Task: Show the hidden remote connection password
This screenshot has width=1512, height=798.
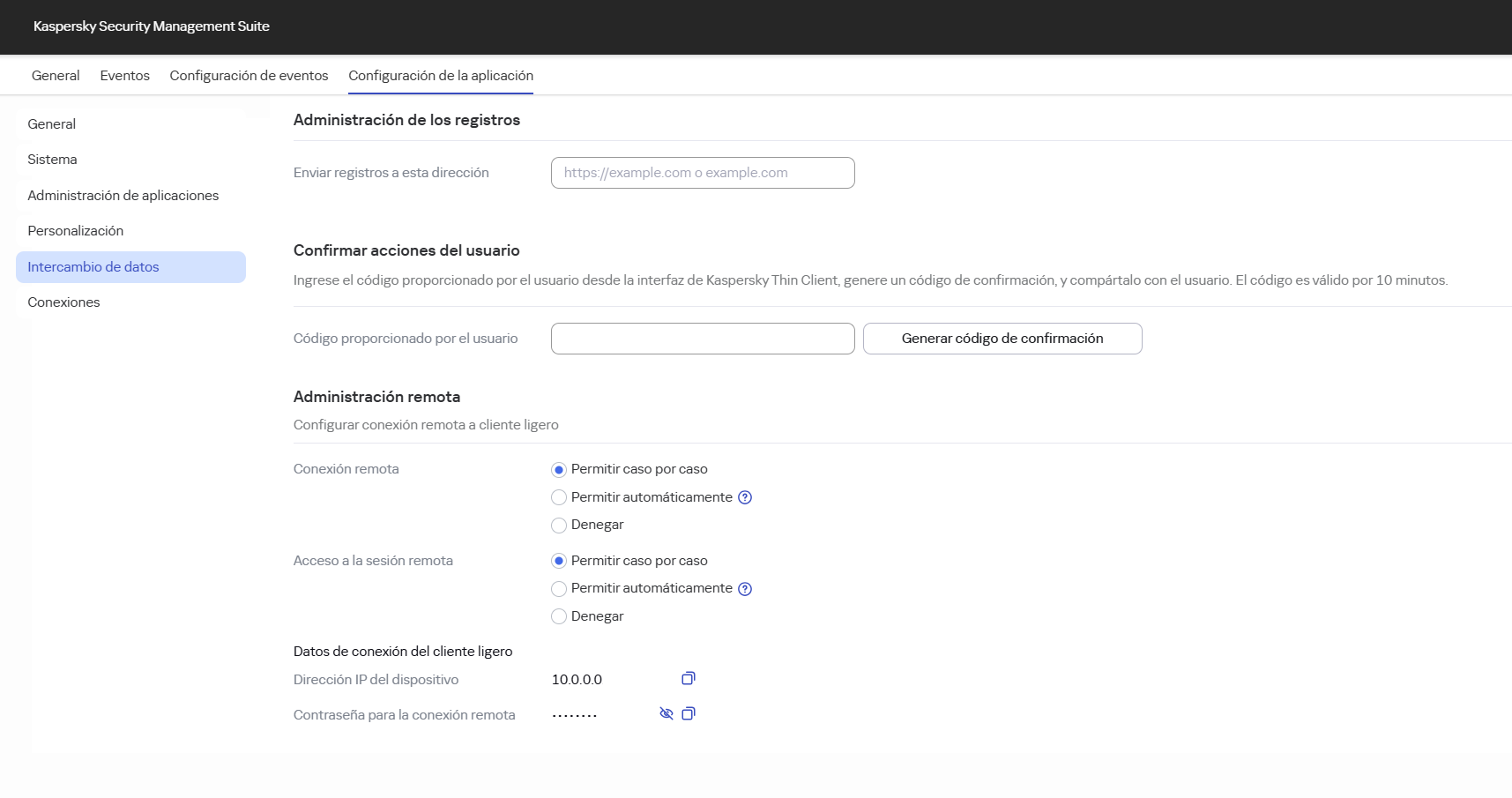Action: click(x=666, y=713)
